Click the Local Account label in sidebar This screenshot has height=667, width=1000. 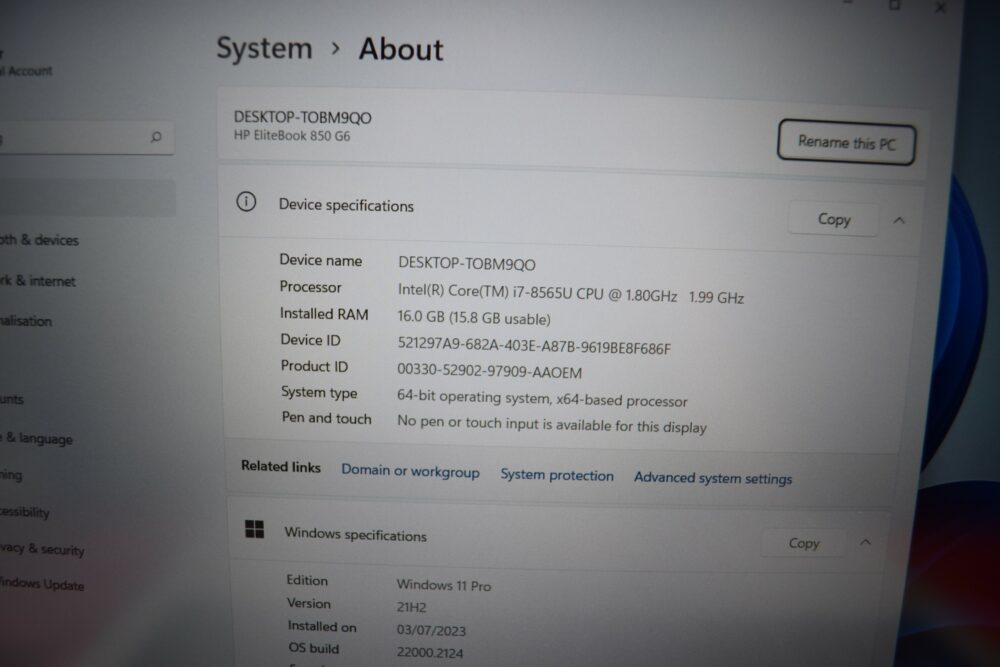click(x=26, y=71)
